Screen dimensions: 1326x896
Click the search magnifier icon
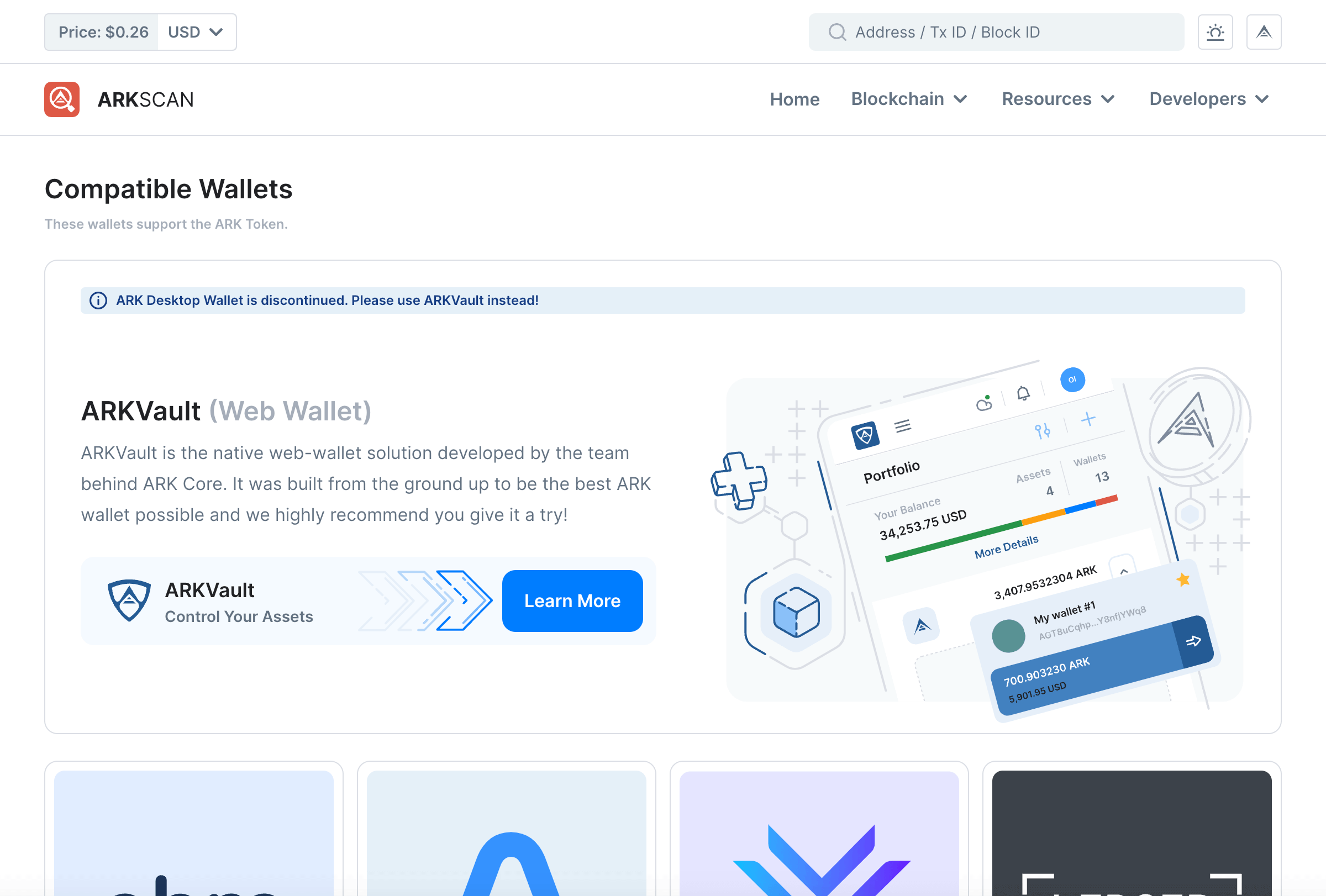(837, 32)
